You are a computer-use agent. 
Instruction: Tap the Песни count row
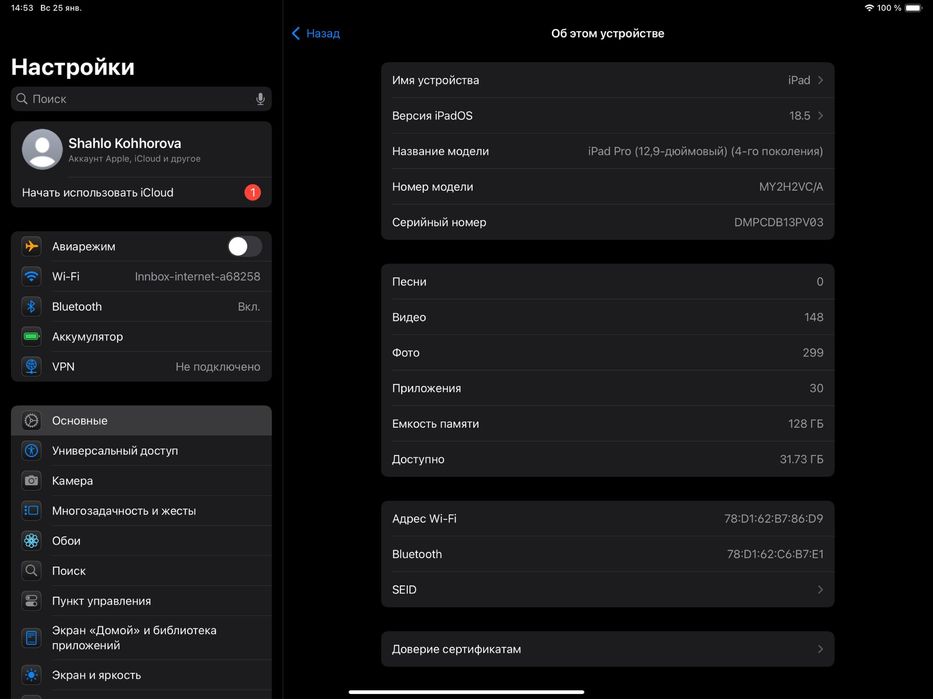[x=608, y=281]
